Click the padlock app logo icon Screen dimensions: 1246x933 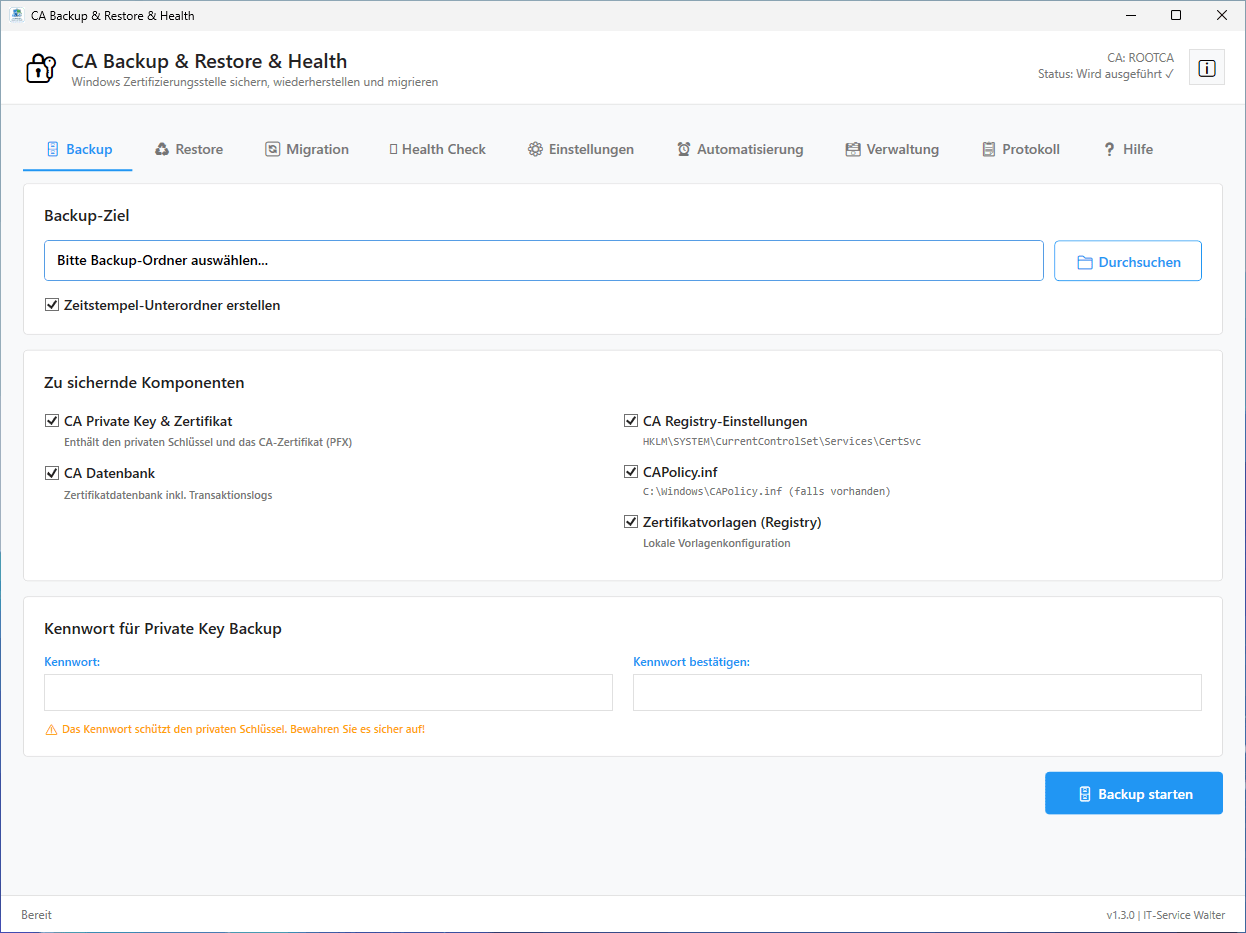[40, 68]
